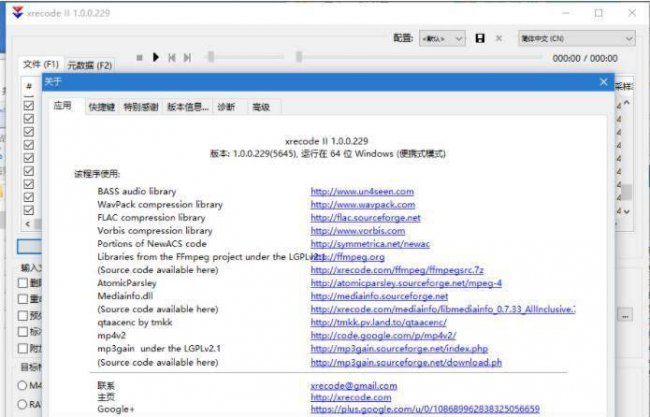Viewport: 650px width, 417px height.
Task: Click the ellipsis browse button at right
Action: click(x=625, y=315)
